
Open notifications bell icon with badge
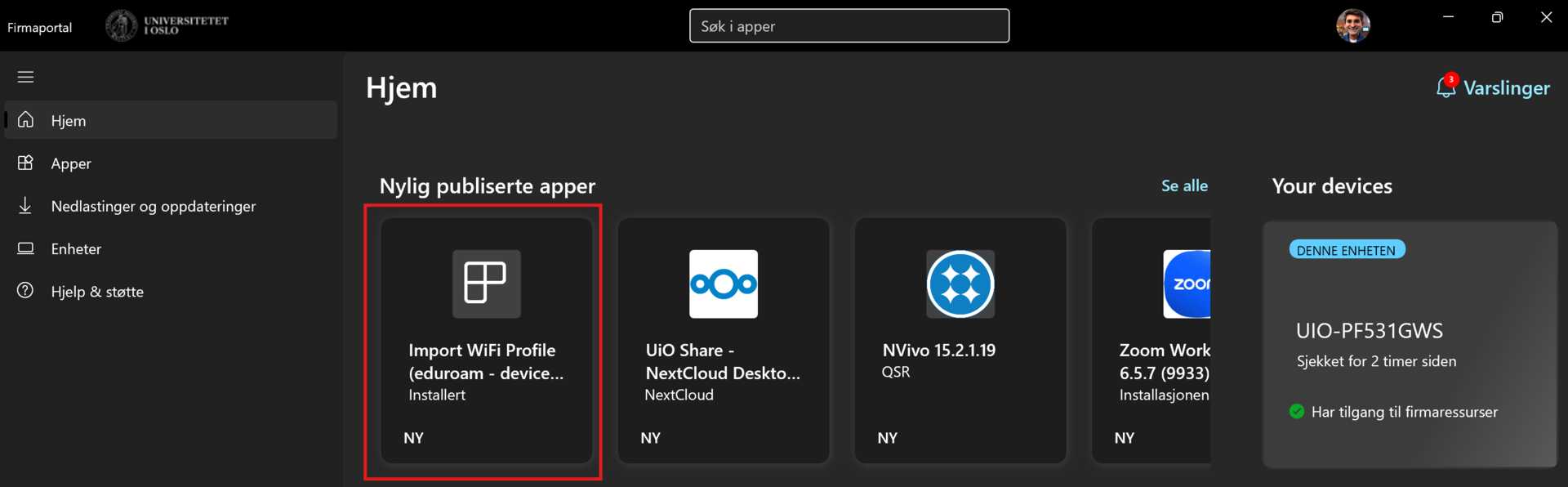[1445, 86]
